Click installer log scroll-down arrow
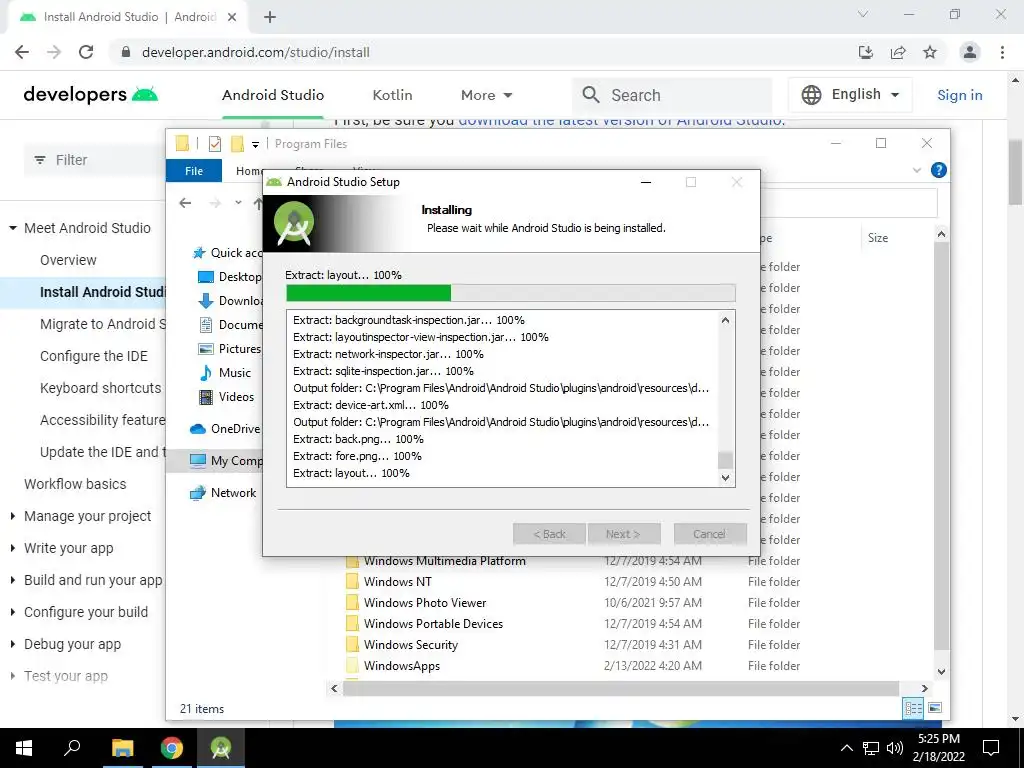The image size is (1024, 768). coord(726,478)
